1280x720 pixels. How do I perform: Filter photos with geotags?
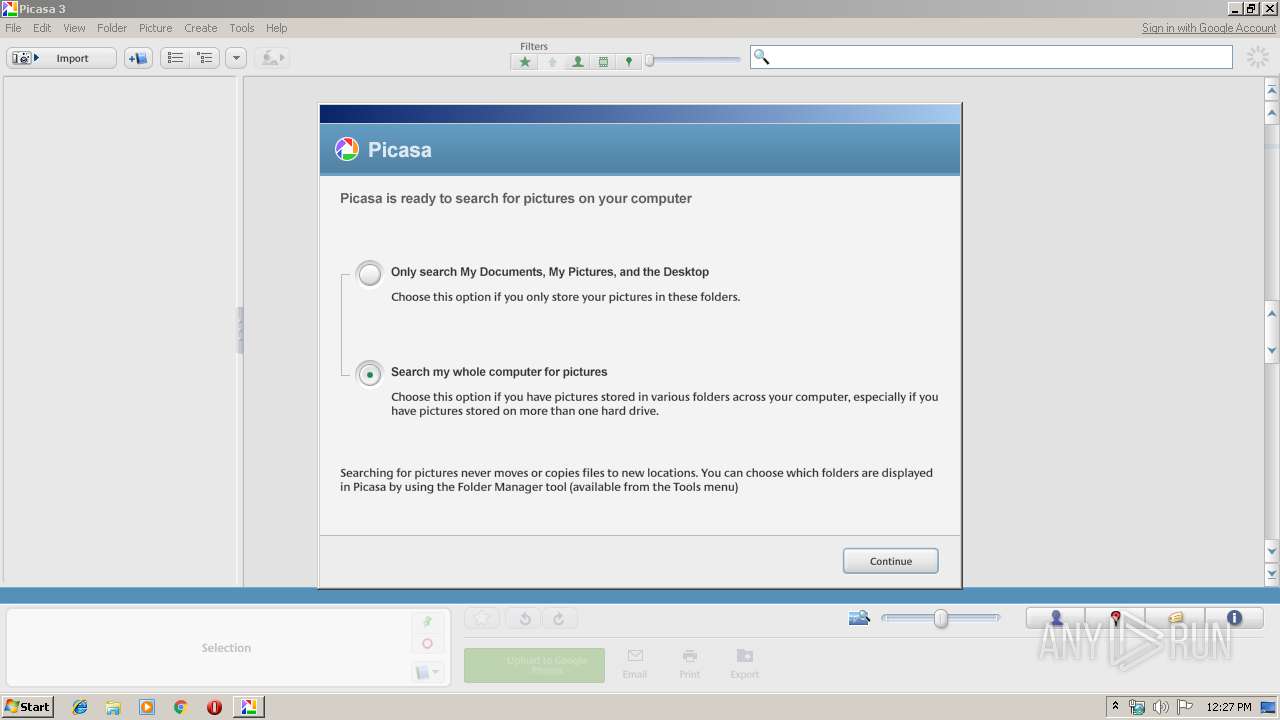coord(629,62)
